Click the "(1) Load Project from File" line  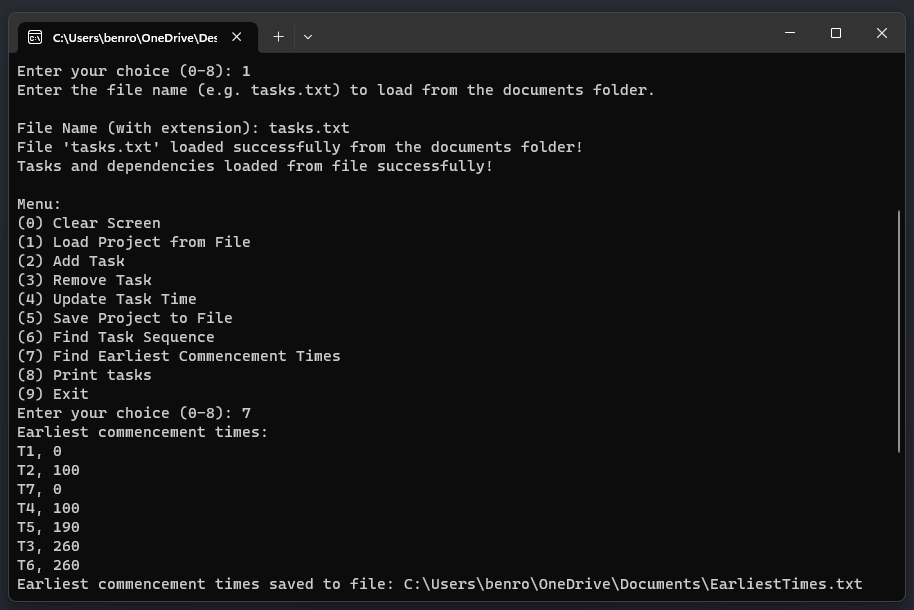click(x=133, y=242)
